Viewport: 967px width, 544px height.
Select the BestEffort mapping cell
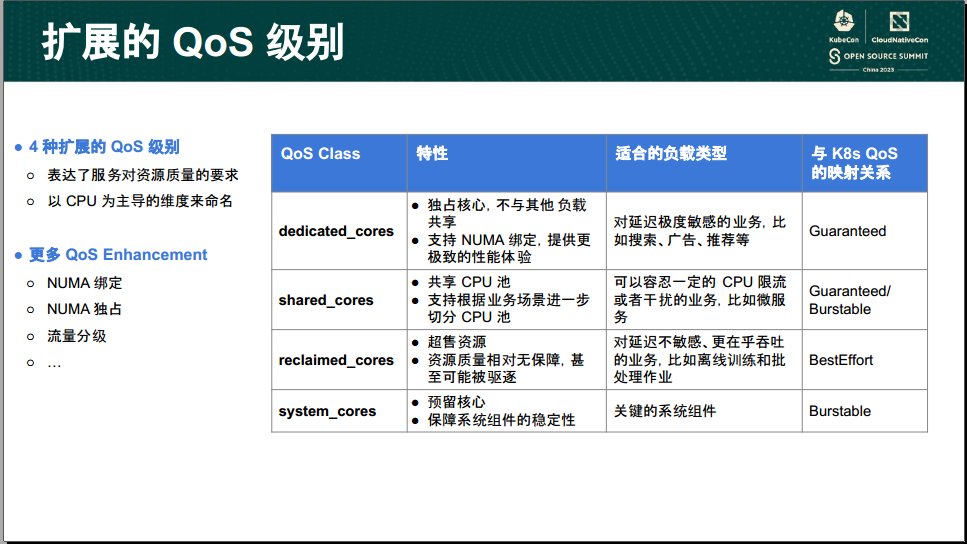click(x=840, y=360)
